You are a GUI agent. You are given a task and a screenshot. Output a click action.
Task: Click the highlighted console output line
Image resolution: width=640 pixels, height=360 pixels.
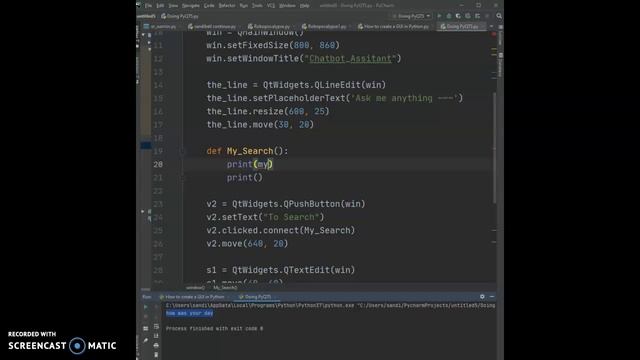point(189,313)
